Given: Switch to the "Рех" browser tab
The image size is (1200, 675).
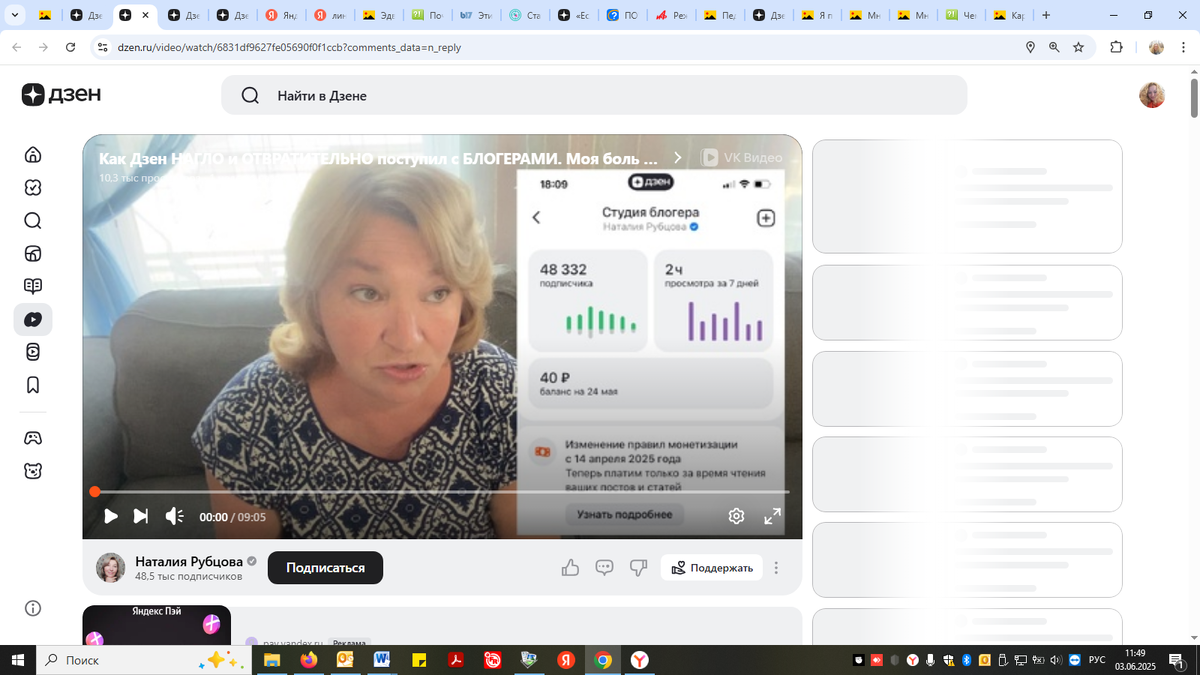Looking at the screenshot, I should tap(672, 15).
